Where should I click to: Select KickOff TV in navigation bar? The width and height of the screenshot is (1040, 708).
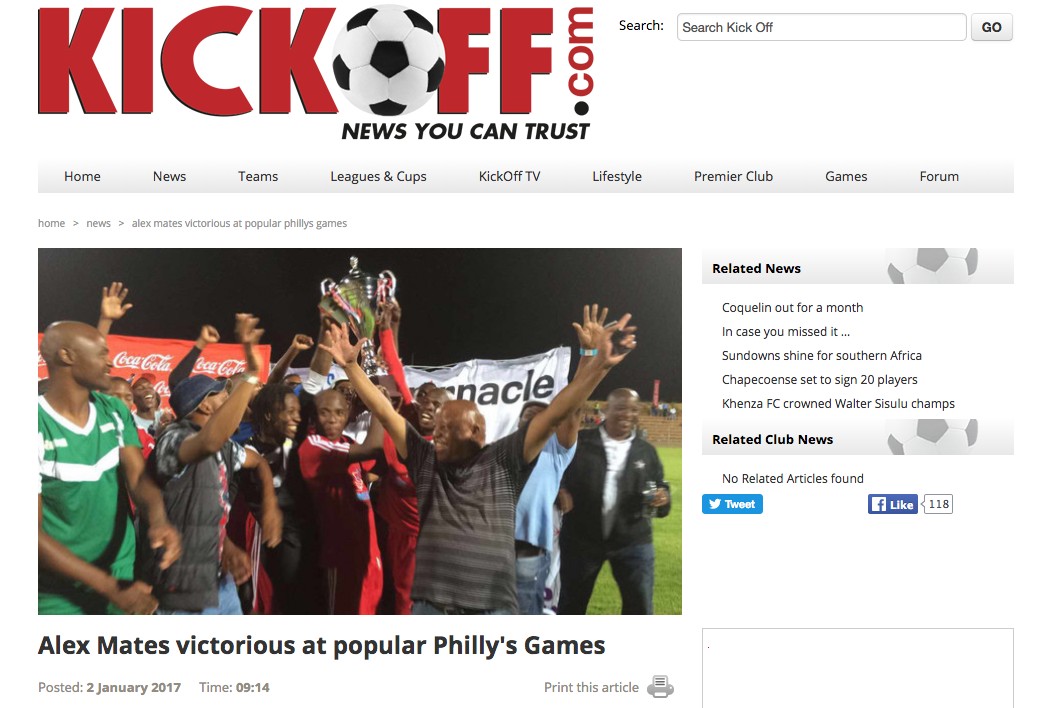(509, 177)
